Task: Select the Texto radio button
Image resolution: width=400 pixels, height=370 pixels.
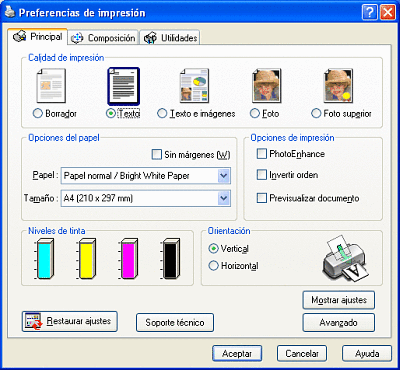Action: click(x=110, y=114)
